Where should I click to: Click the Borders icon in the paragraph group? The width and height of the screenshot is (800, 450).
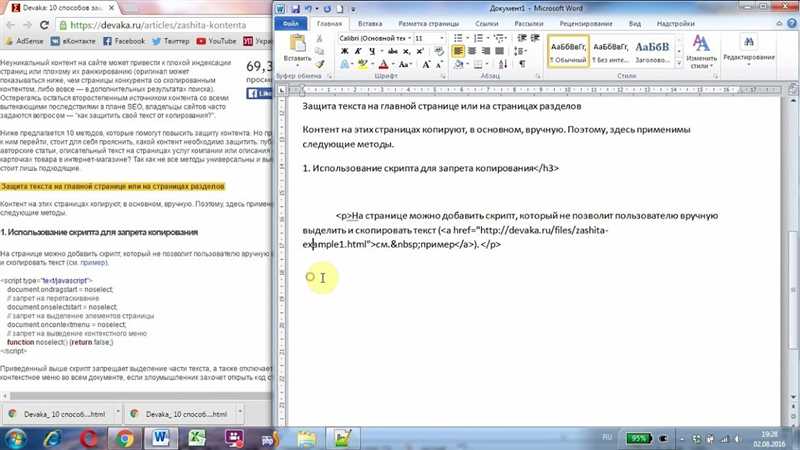(x=478, y=64)
